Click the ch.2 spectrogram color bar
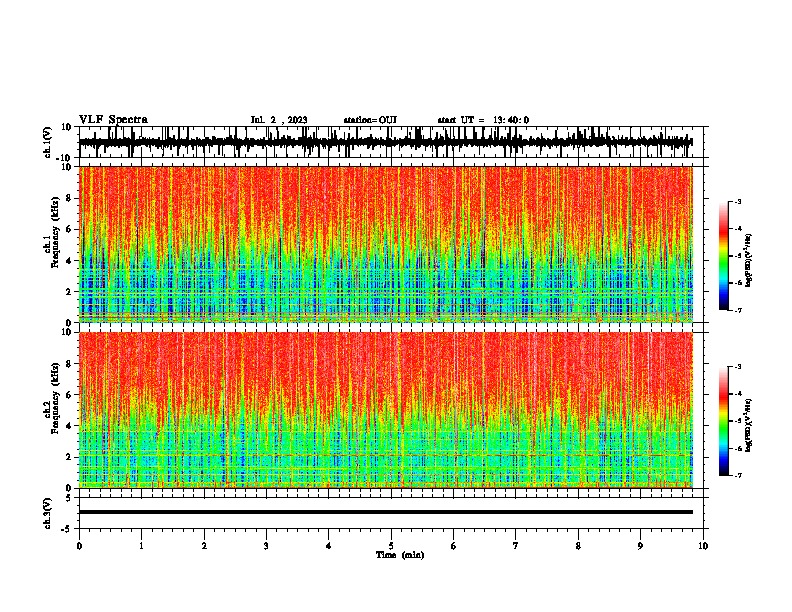 click(x=723, y=421)
